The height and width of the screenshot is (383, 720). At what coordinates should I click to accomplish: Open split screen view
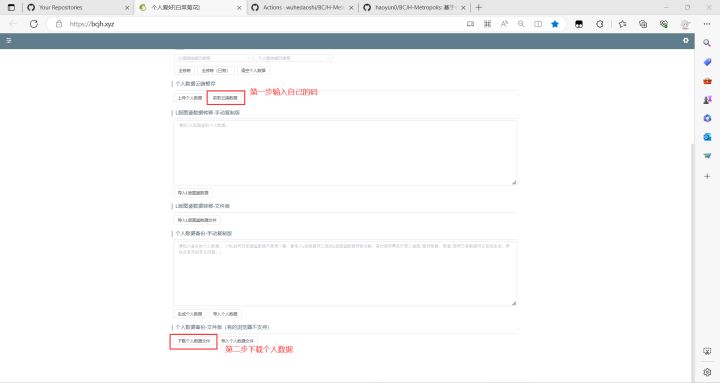click(x=538, y=24)
